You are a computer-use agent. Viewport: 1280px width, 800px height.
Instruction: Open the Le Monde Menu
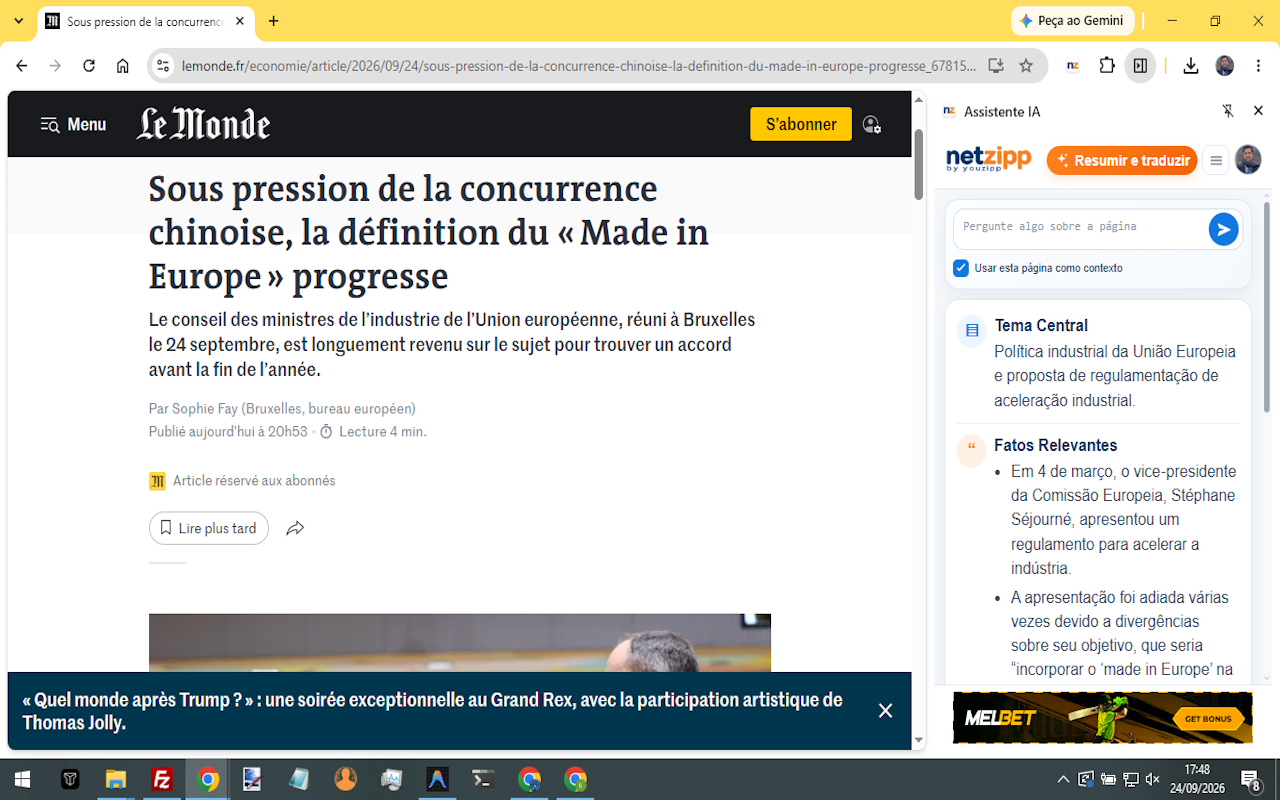[73, 125]
